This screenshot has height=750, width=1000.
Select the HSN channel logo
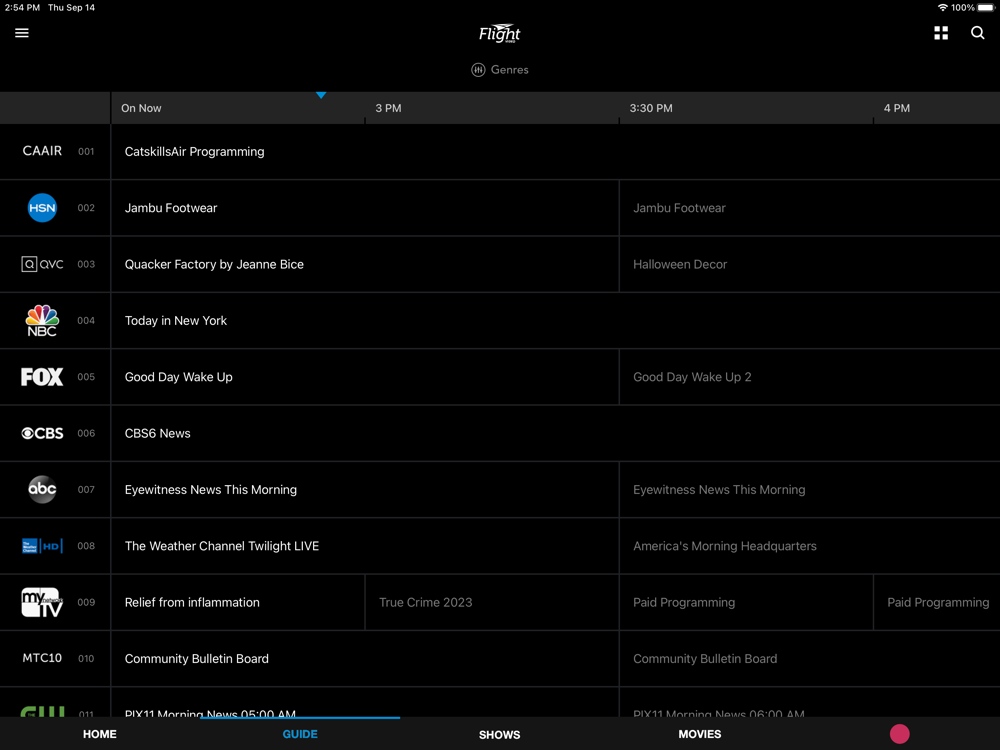pos(42,208)
